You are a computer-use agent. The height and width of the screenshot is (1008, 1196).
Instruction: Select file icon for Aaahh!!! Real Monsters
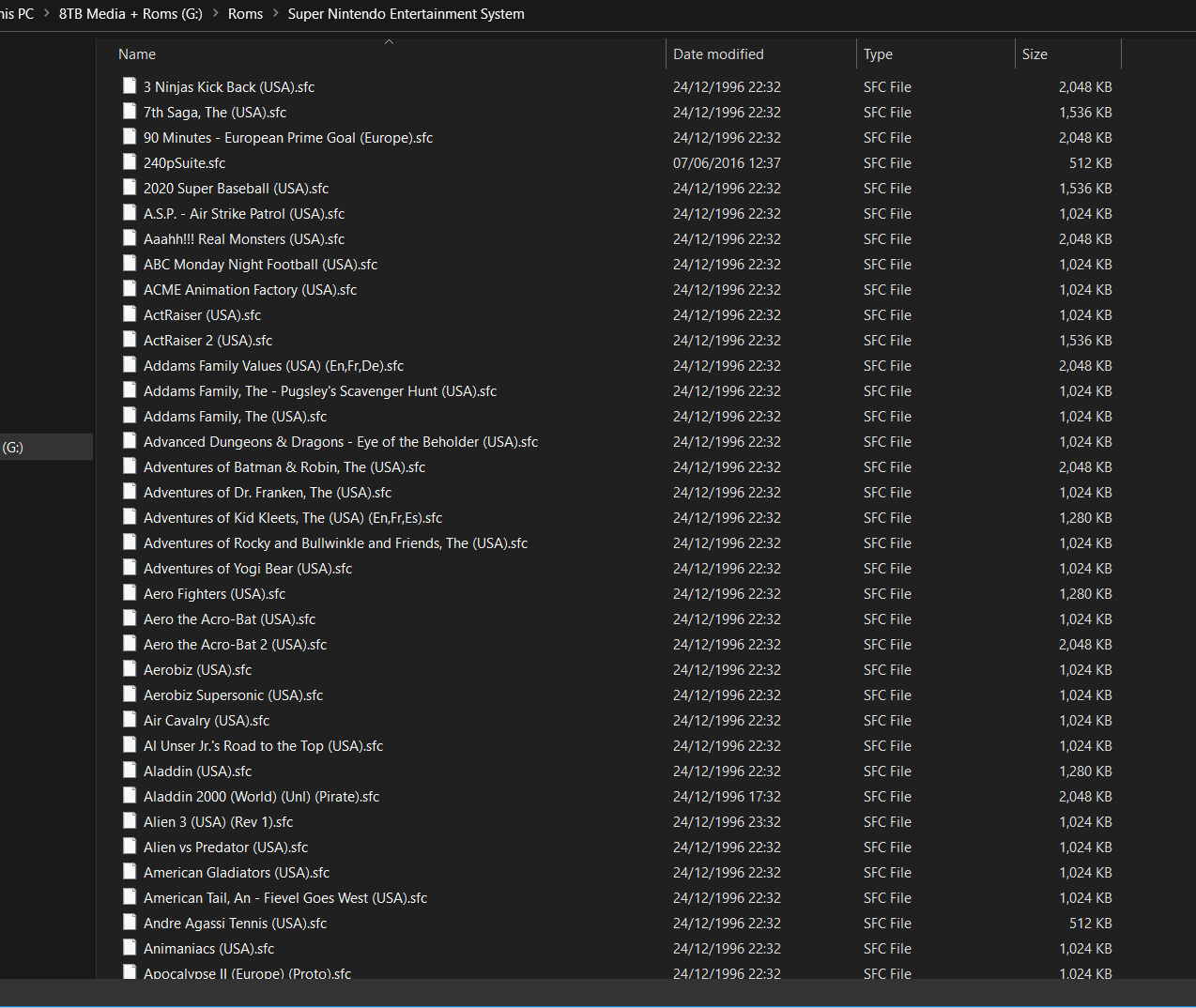130,238
